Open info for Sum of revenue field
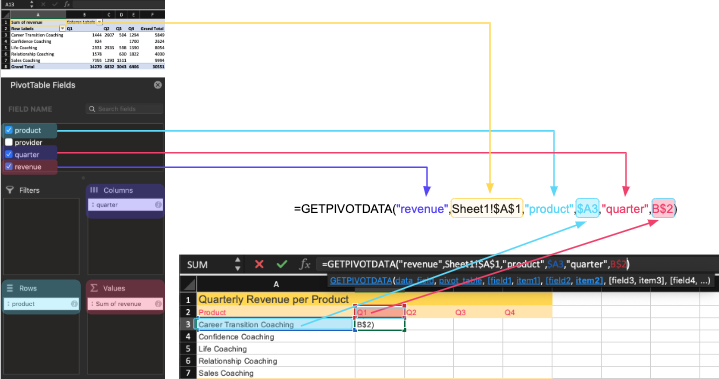 (x=158, y=304)
